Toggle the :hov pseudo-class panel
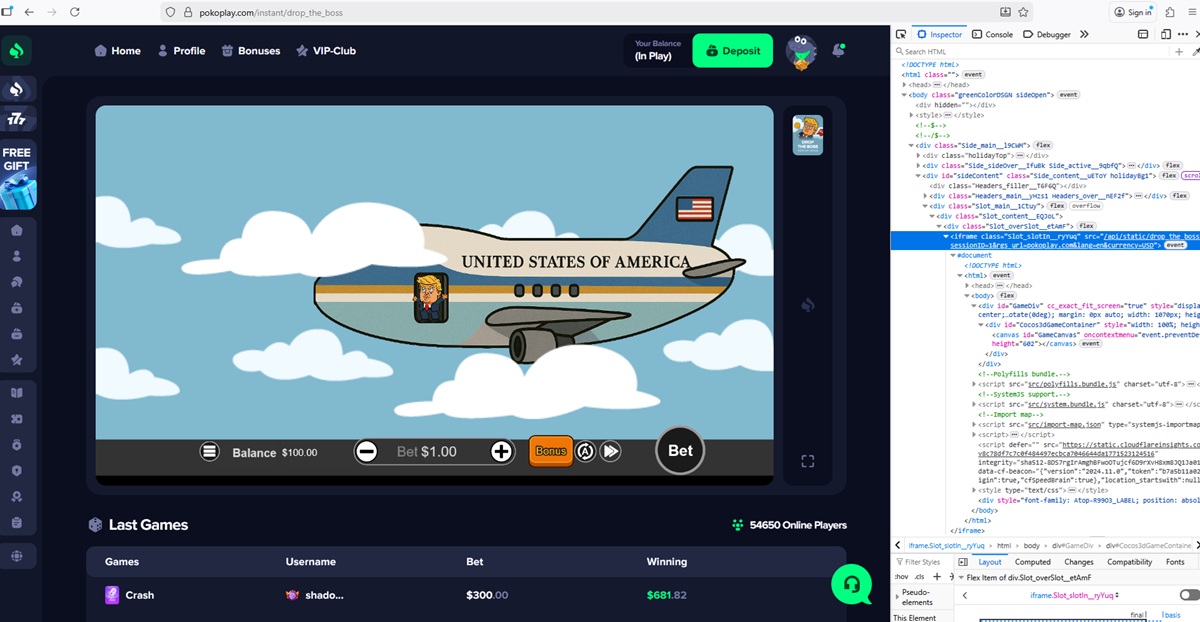This screenshot has height=622, width=1200. tap(900, 577)
